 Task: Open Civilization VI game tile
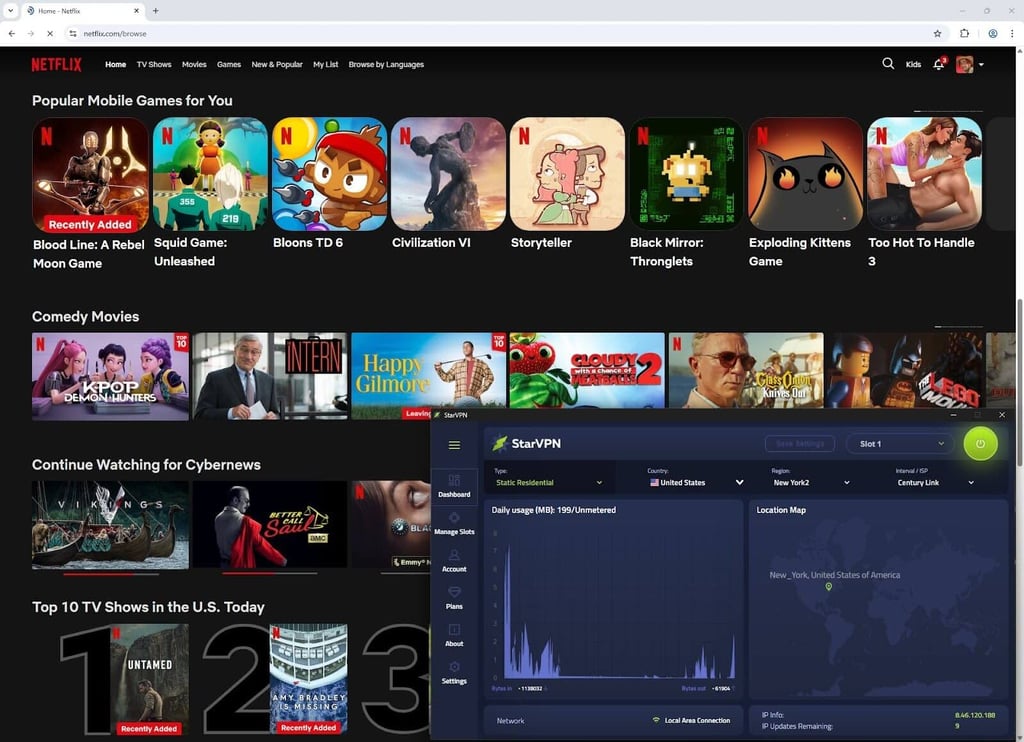(x=448, y=174)
